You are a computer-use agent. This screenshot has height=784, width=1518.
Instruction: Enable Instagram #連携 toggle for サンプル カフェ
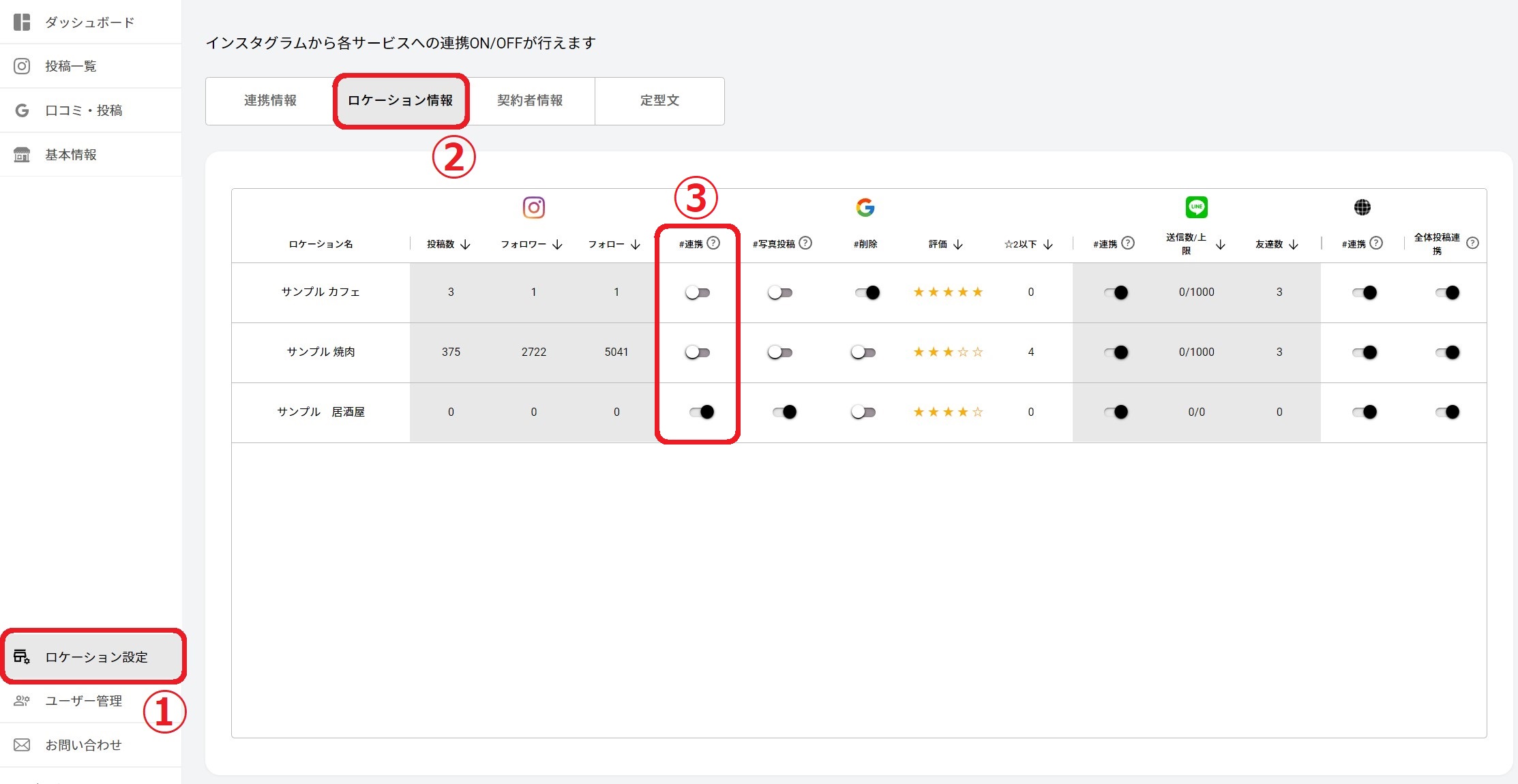tap(698, 292)
